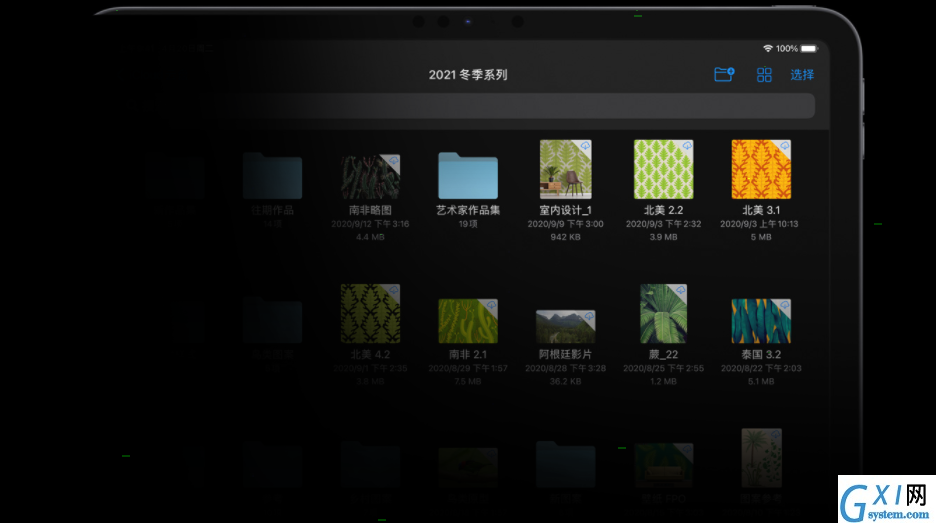Tap the 选择 button
The width and height of the screenshot is (936, 523).
[802, 75]
